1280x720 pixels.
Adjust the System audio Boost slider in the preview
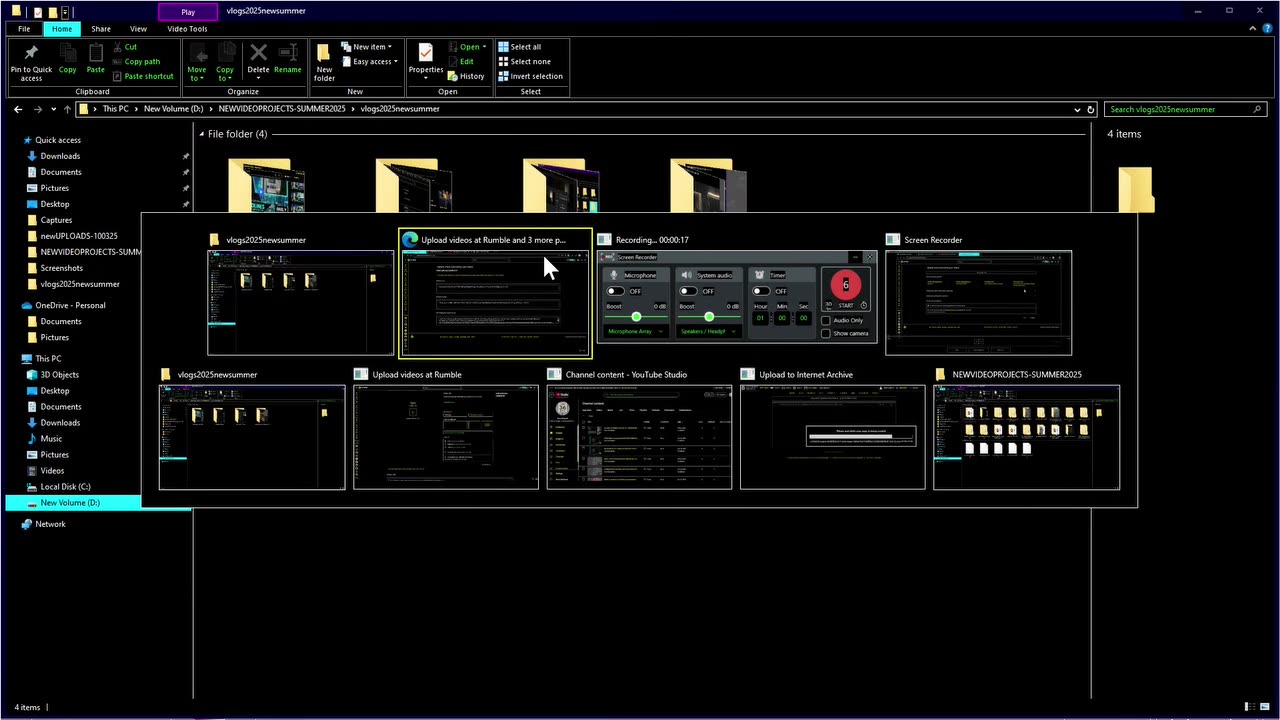[x=708, y=316]
